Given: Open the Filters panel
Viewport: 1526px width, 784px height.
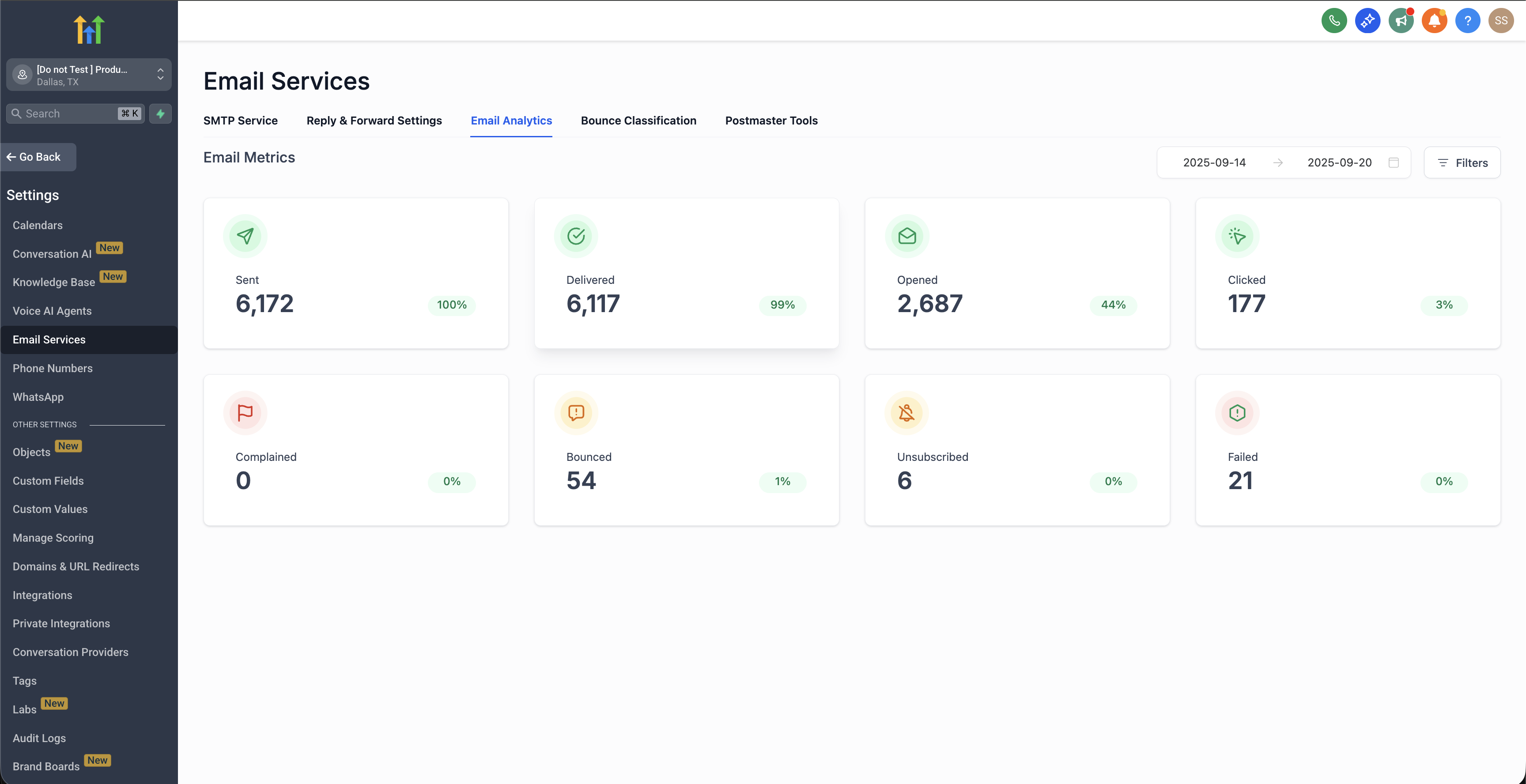Looking at the screenshot, I should [1462, 163].
